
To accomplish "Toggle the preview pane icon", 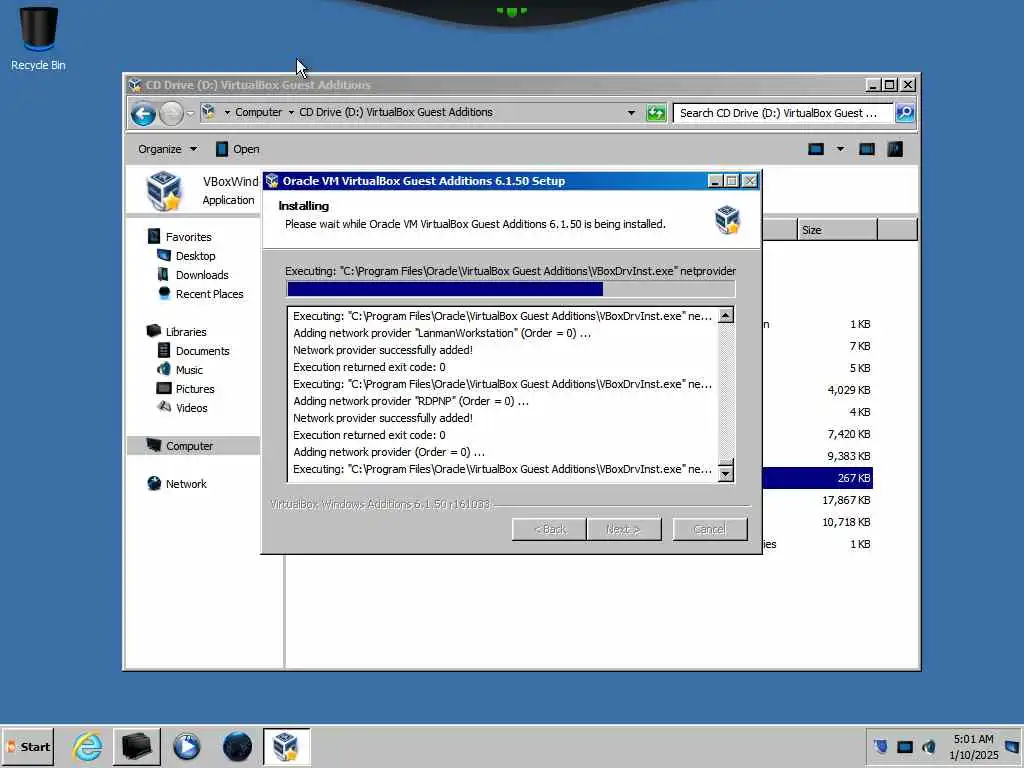I will [x=867, y=149].
